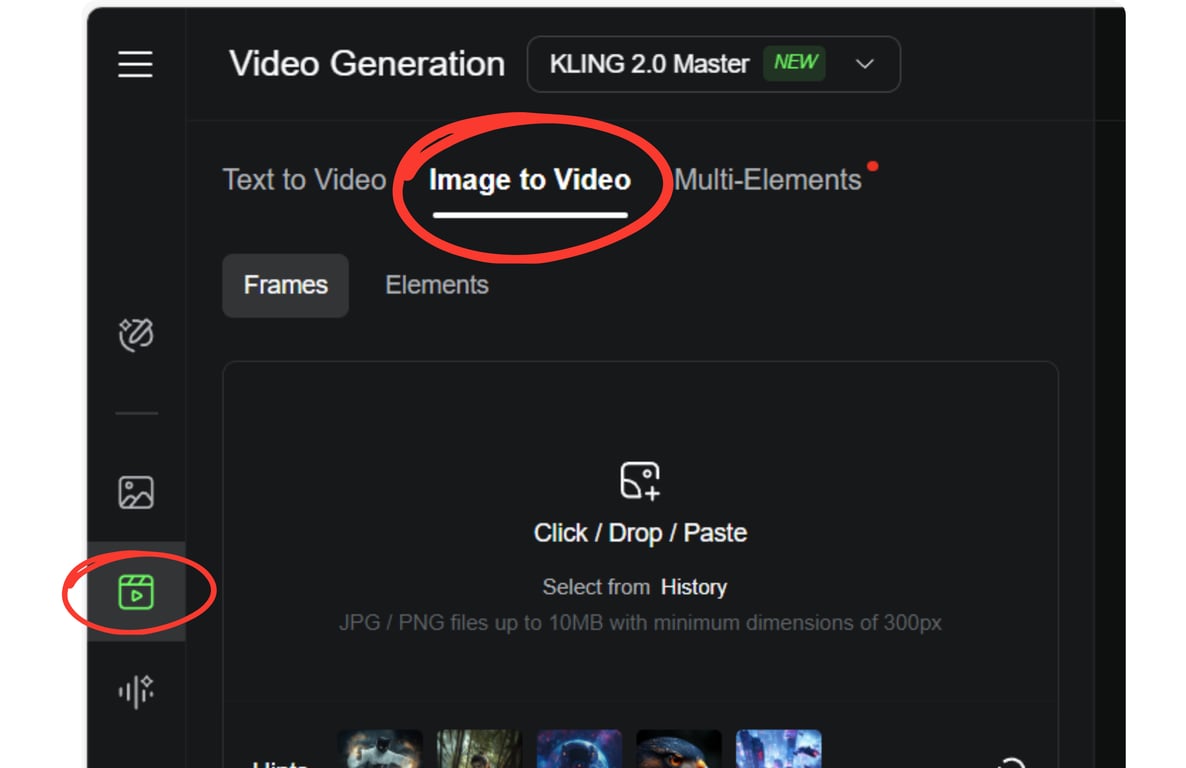Pick the fifth hint thumbnail with neon city
Screen dimensions: 1186x768
[779, 750]
